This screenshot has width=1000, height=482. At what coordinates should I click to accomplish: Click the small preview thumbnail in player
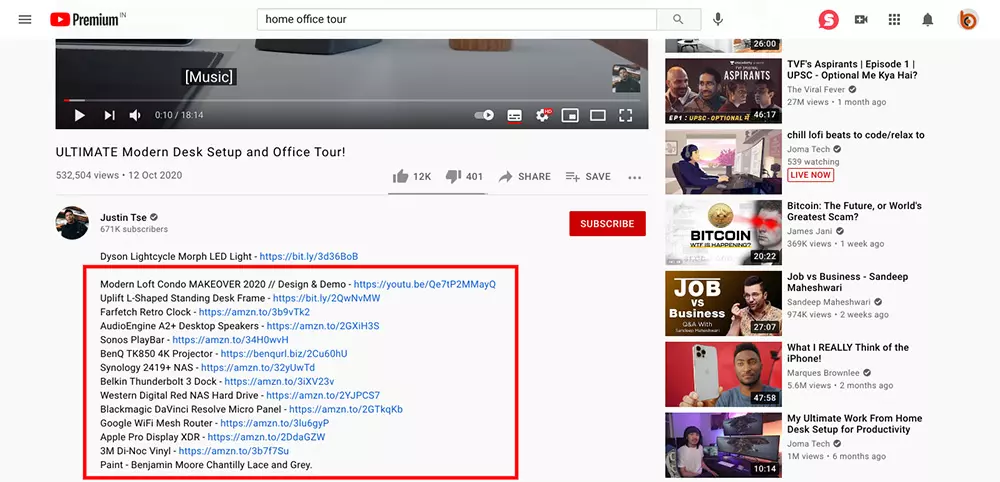coord(626,78)
